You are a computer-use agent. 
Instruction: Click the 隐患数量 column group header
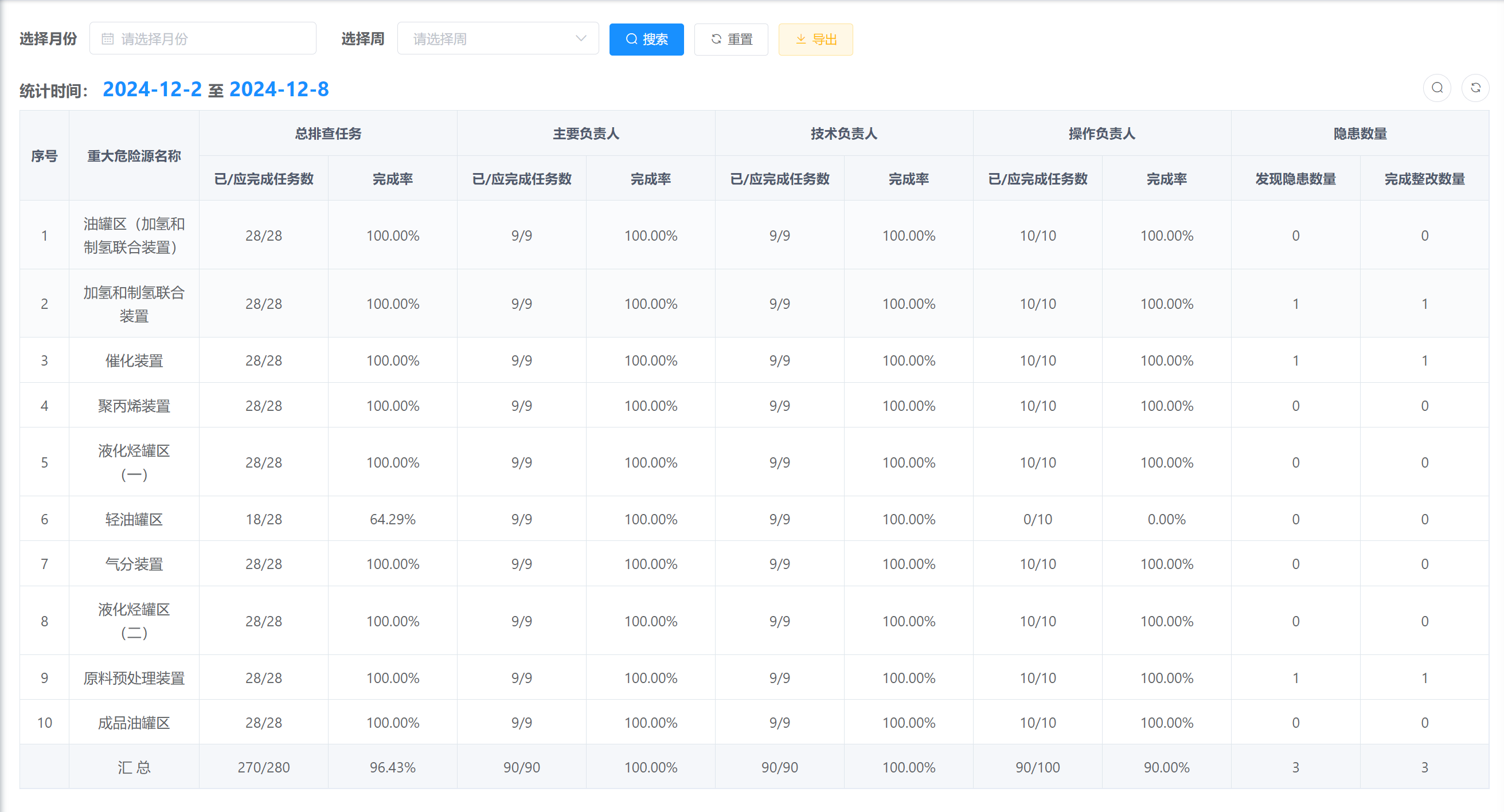point(1360,134)
